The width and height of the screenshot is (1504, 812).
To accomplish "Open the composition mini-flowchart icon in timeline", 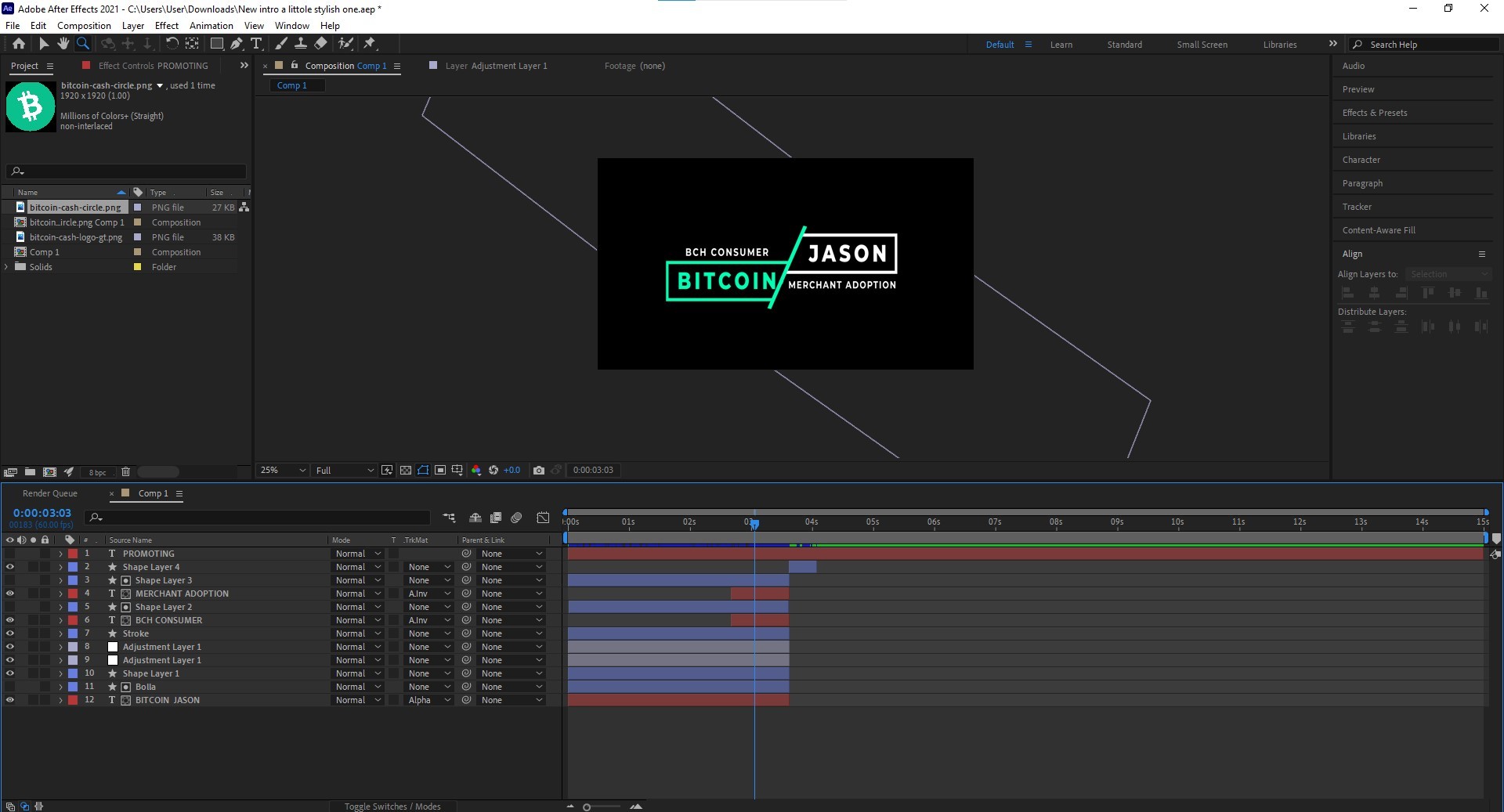I will pyautogui.click(x=449, y=518).
